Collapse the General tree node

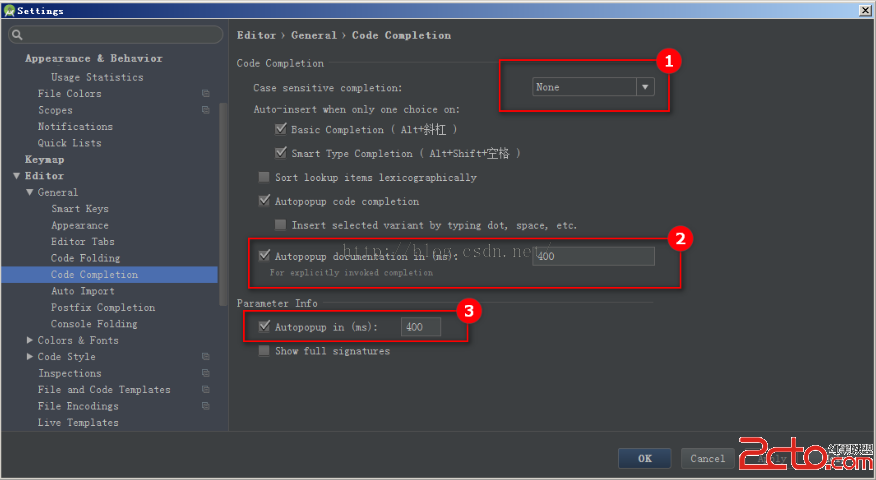[x=29, y=193]
